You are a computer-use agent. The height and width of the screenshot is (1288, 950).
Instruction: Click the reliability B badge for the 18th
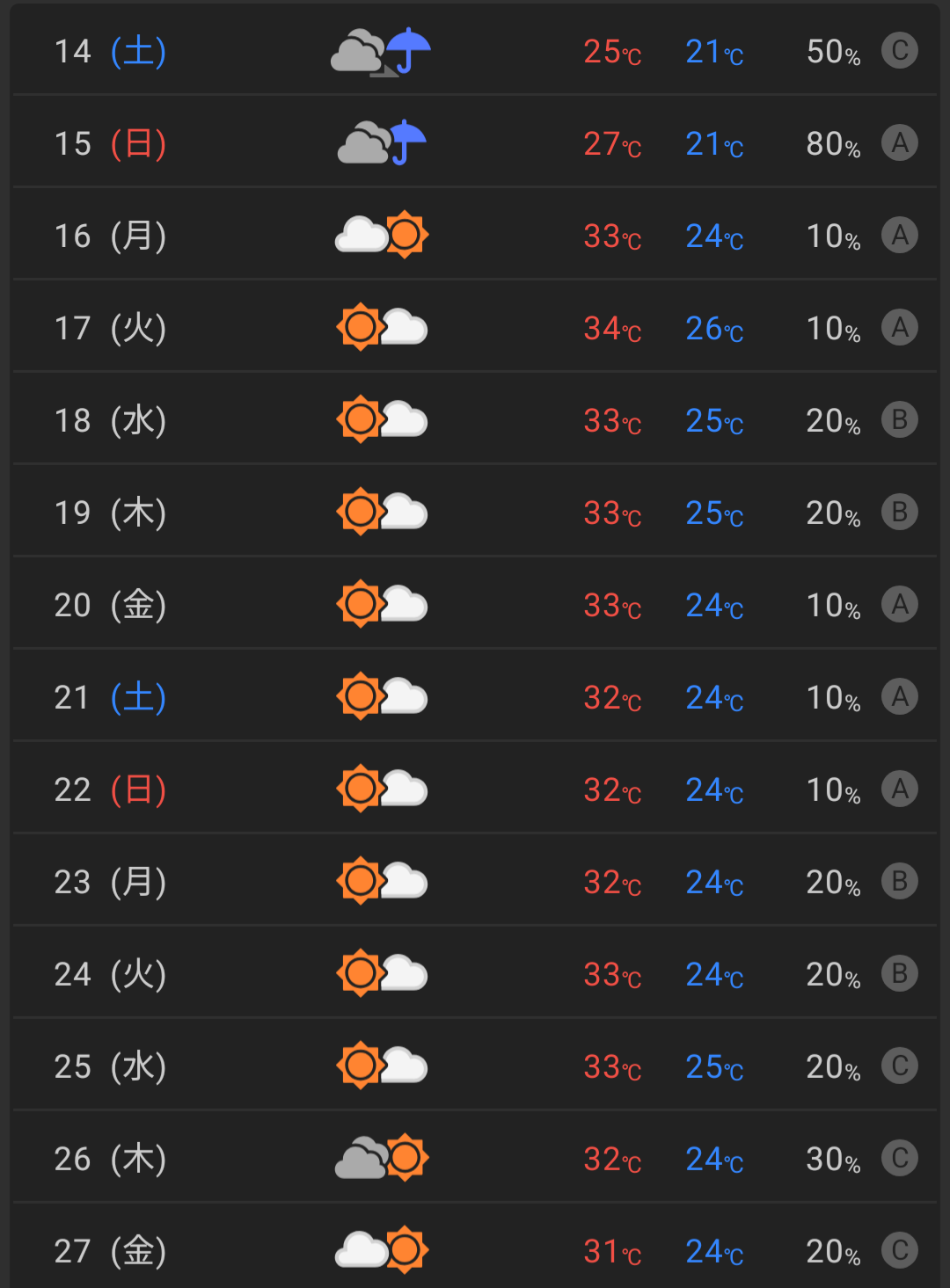coord(899,420)
